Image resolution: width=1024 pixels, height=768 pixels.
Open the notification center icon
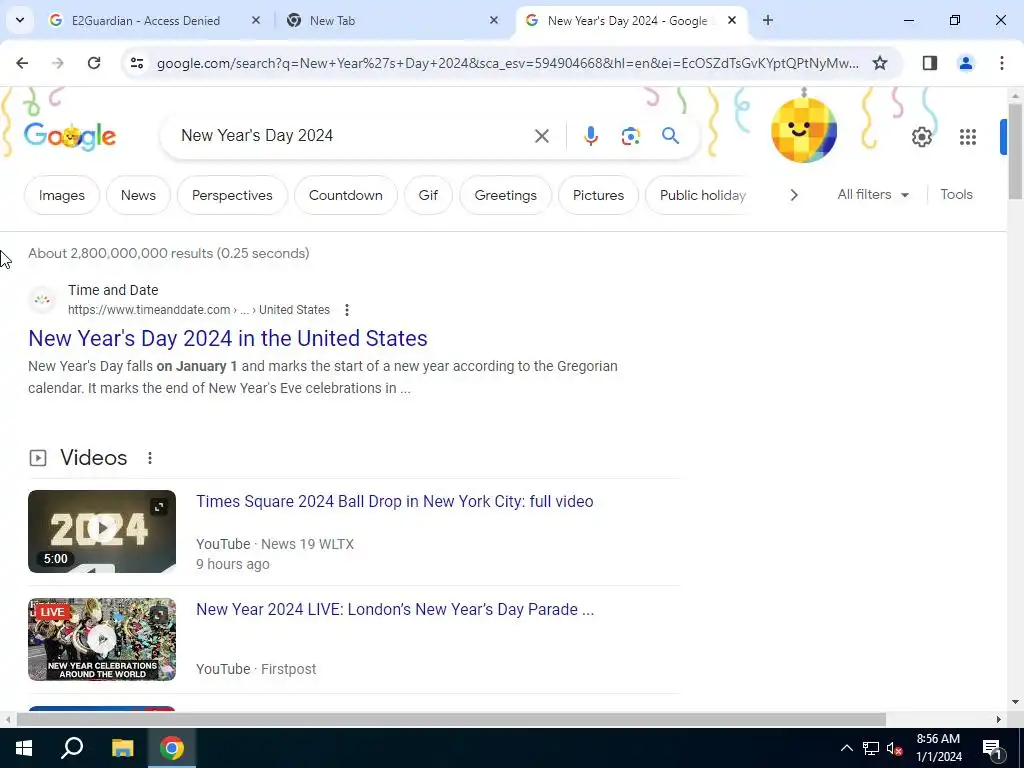click(992, 748)
